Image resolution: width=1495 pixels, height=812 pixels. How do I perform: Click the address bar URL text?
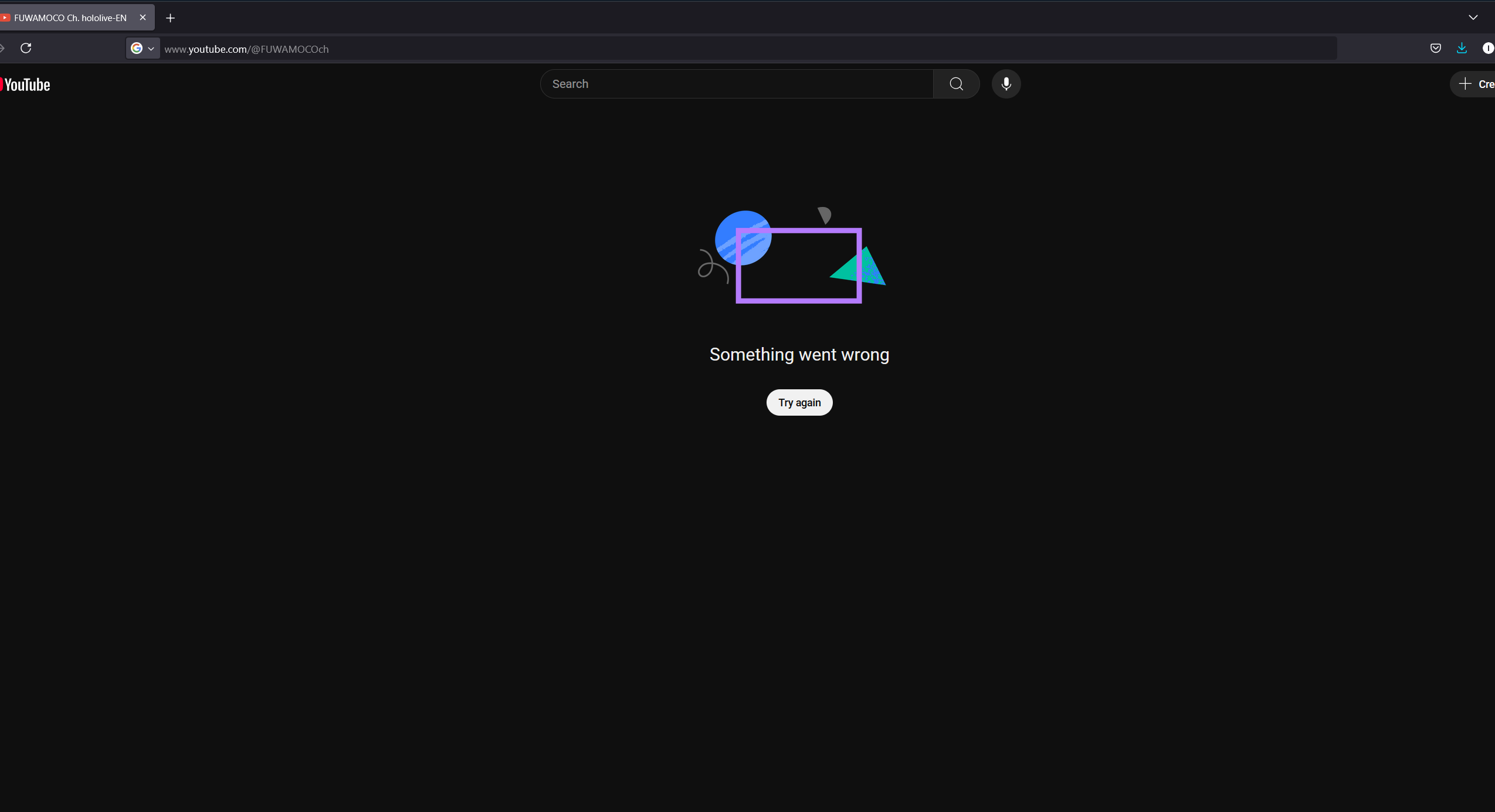coord(246,49)
